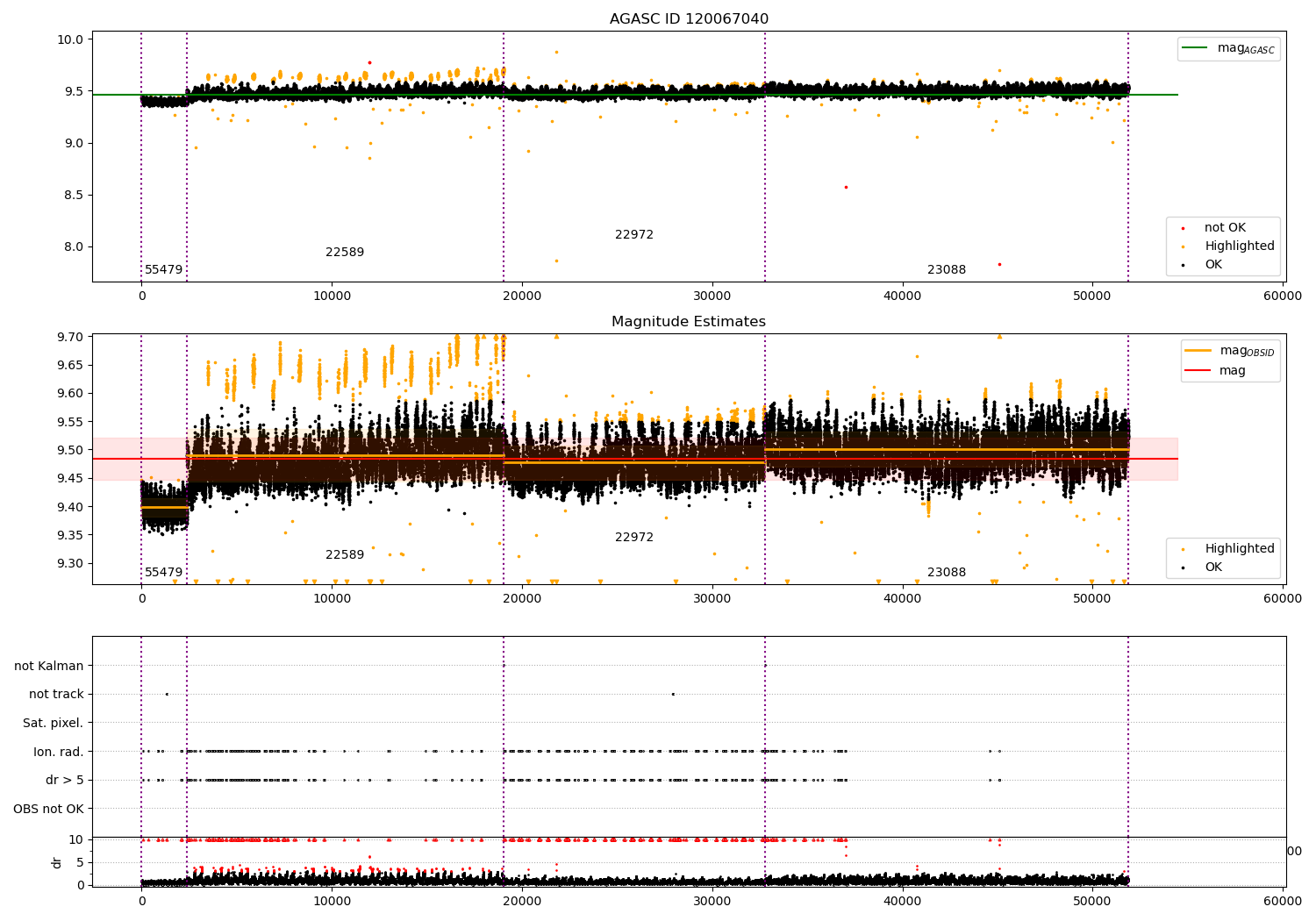
Task: Click y-axis tick 8.0 on top plot
Action: tap(74, 246)
